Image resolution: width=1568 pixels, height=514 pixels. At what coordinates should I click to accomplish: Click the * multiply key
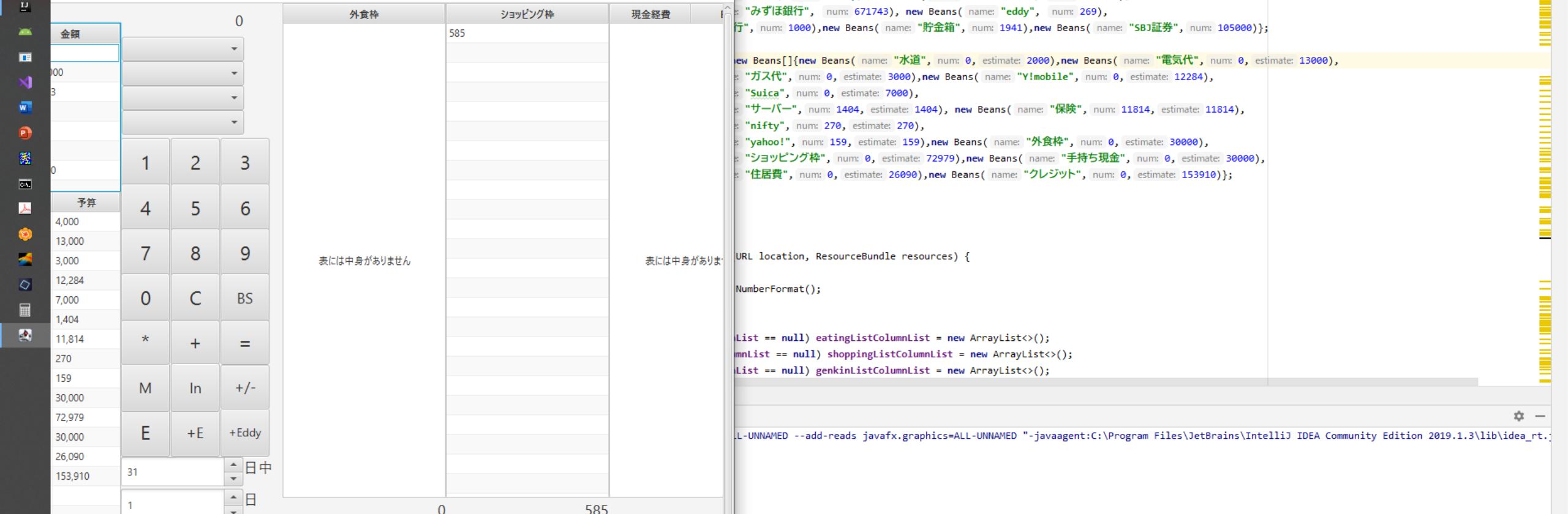[145, 343]
